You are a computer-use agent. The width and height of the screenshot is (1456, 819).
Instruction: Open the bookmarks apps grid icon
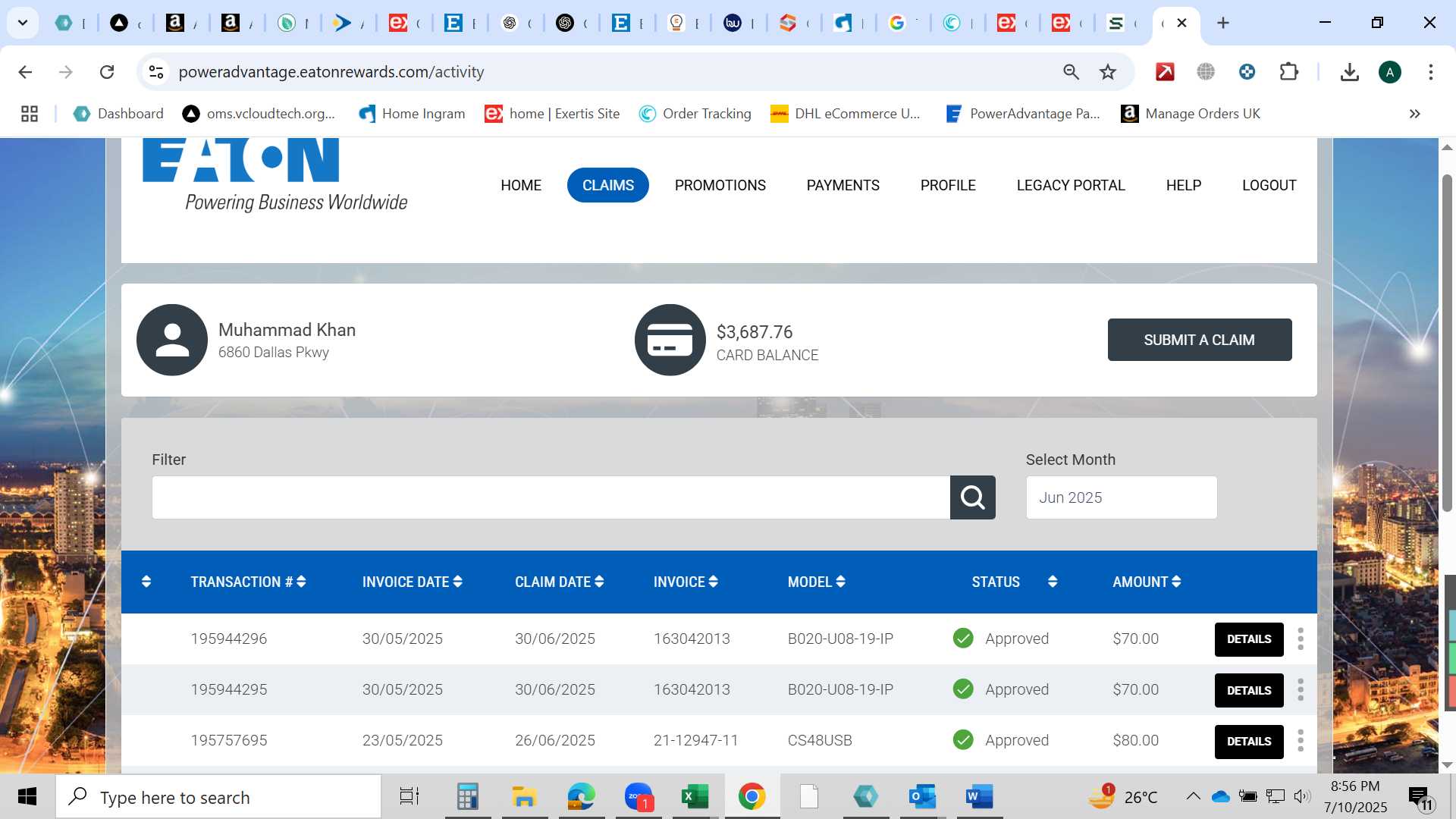click(30, 114)
